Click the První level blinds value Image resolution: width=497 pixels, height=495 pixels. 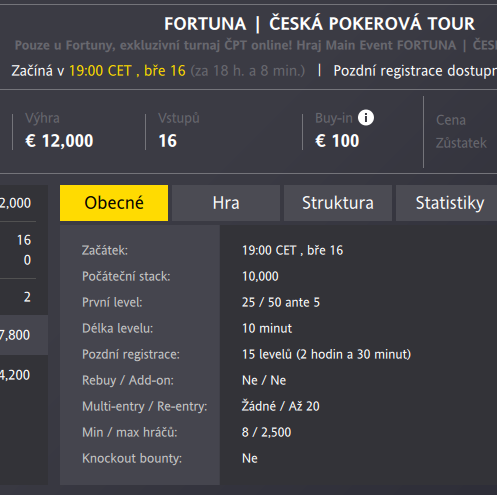[x=281, y=302]
